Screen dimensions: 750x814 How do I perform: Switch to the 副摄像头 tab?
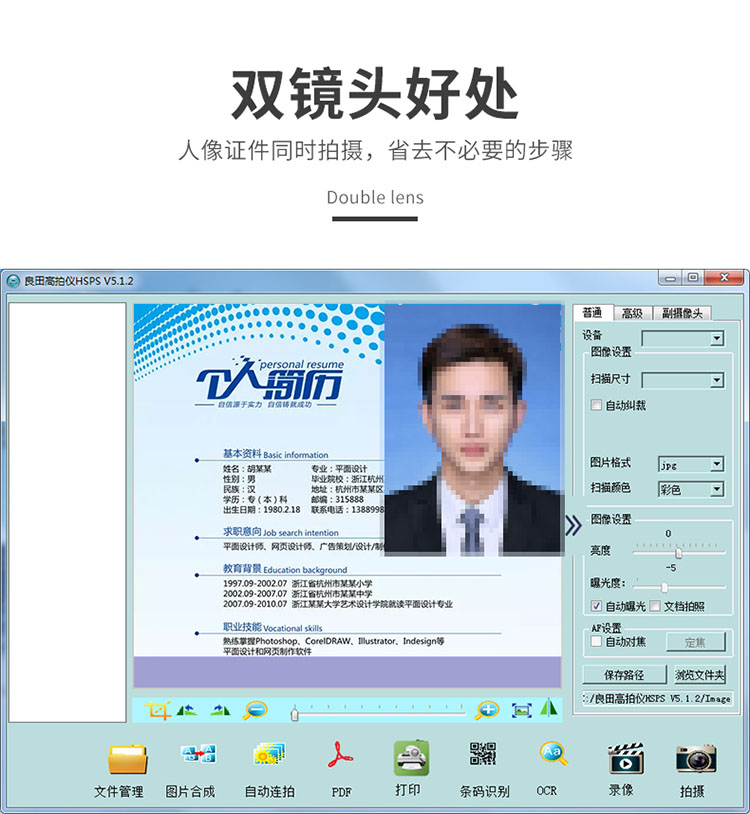[x=681, y=313]
